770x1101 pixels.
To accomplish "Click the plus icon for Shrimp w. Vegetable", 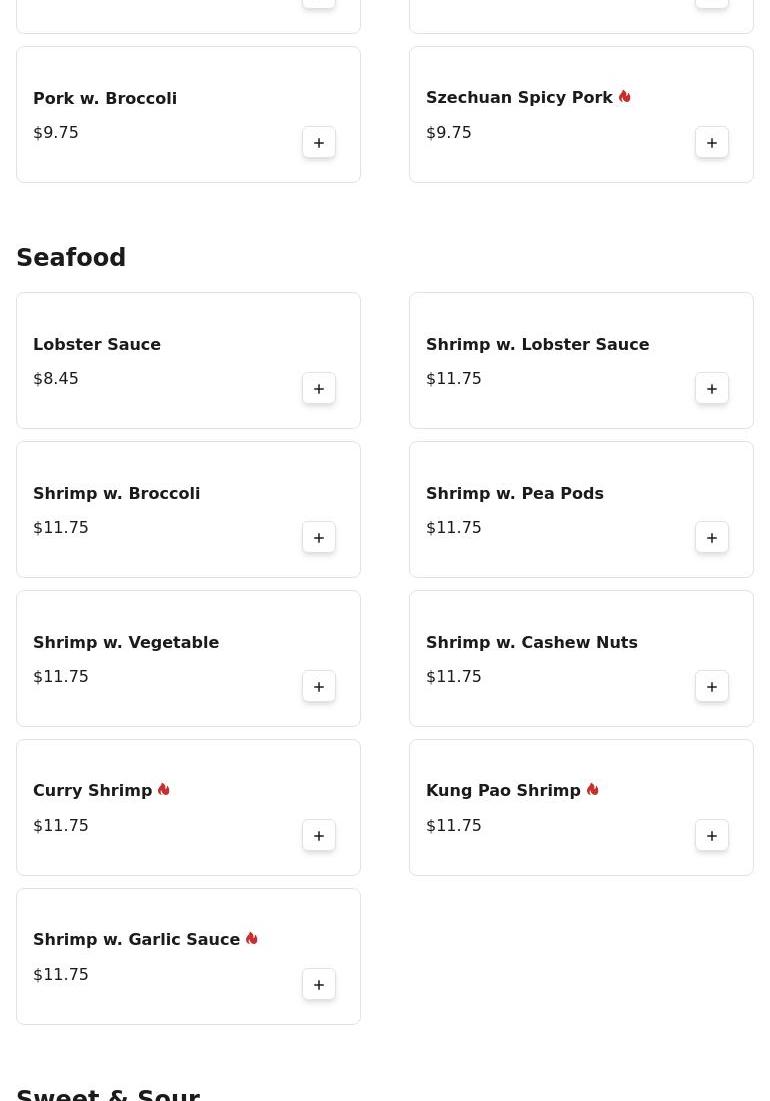I will pos(319,686).
